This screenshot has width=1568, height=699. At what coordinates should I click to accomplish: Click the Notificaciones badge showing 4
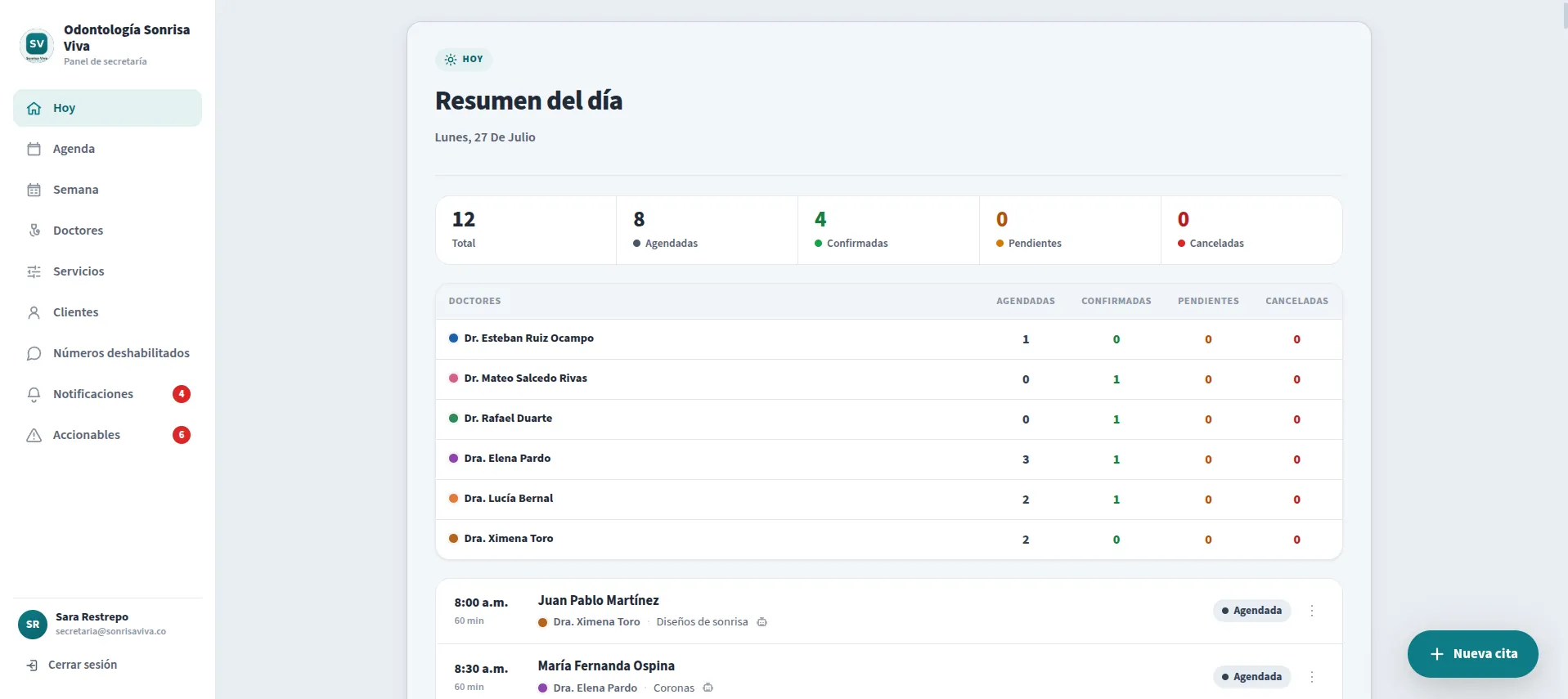pyautogui.click(x=182, y=394)
